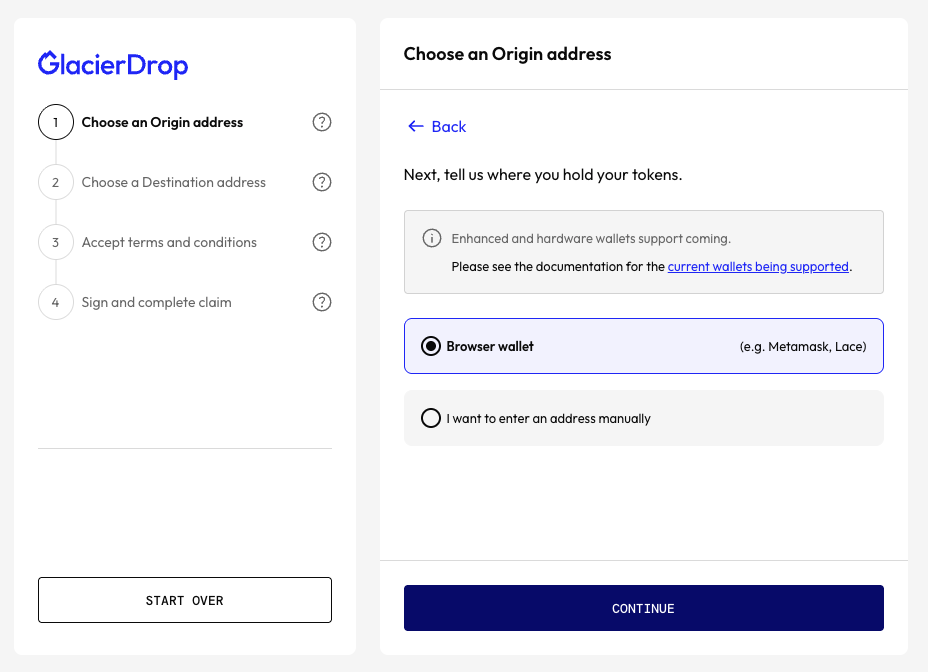Image resolution: width=928 pixels, height=672 pixels.
Task: Go to the Choose a Destination address step label
Action: (x=174, y=182)
